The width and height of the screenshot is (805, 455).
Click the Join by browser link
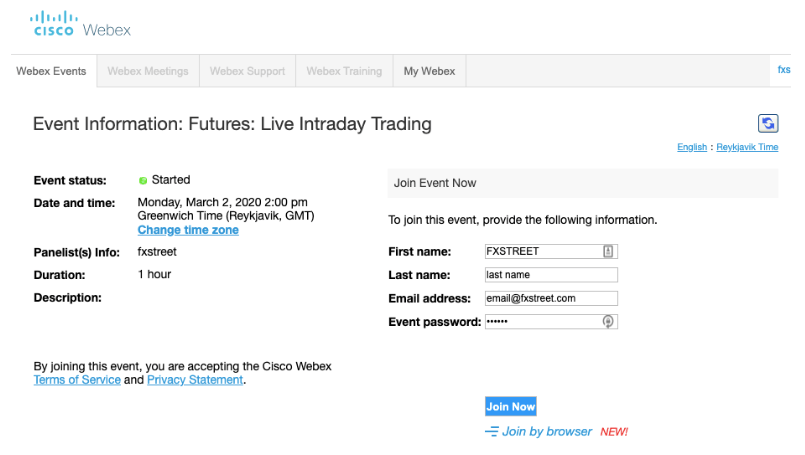pyautogui.click(x=547, y=431)
